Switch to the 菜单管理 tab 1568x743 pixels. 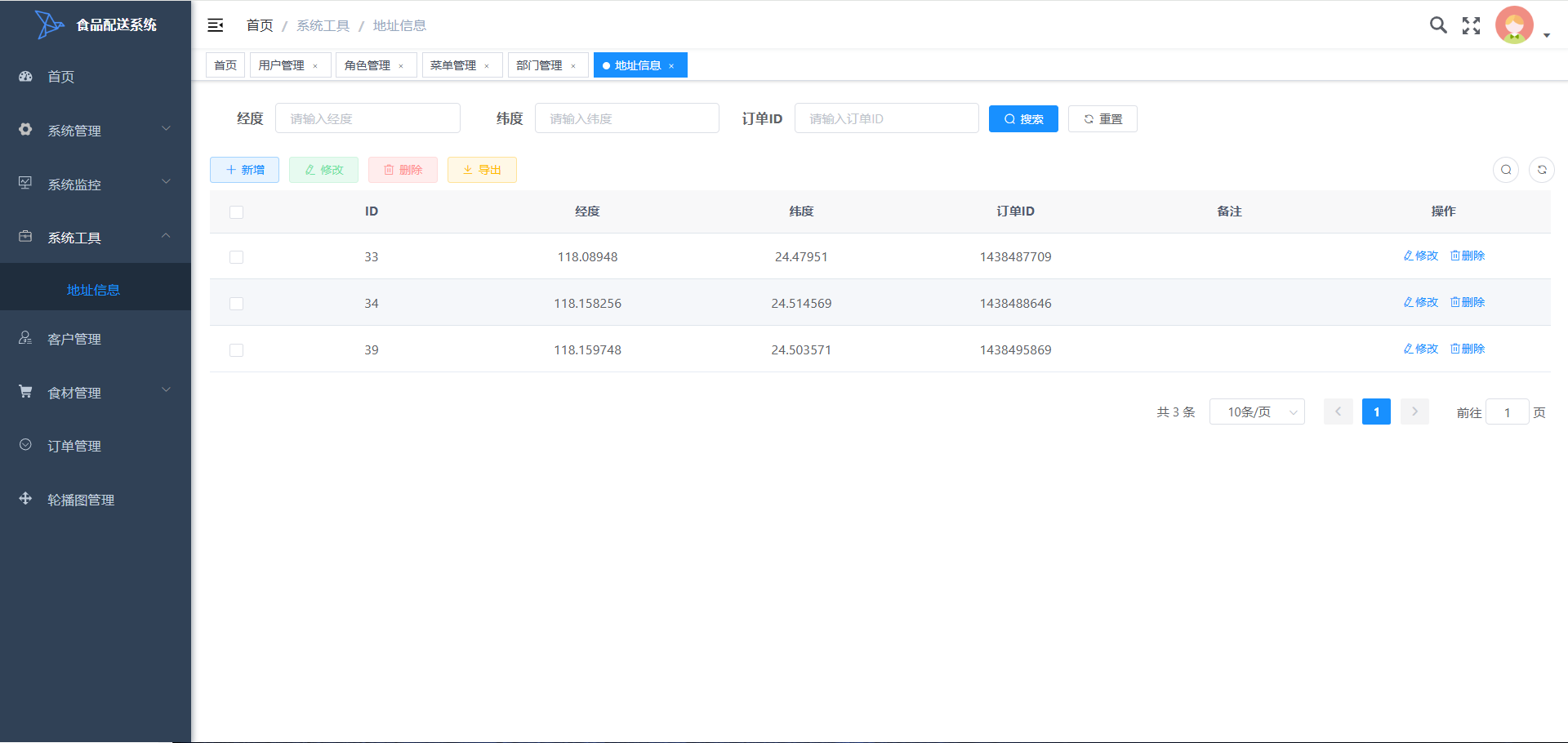453,65
